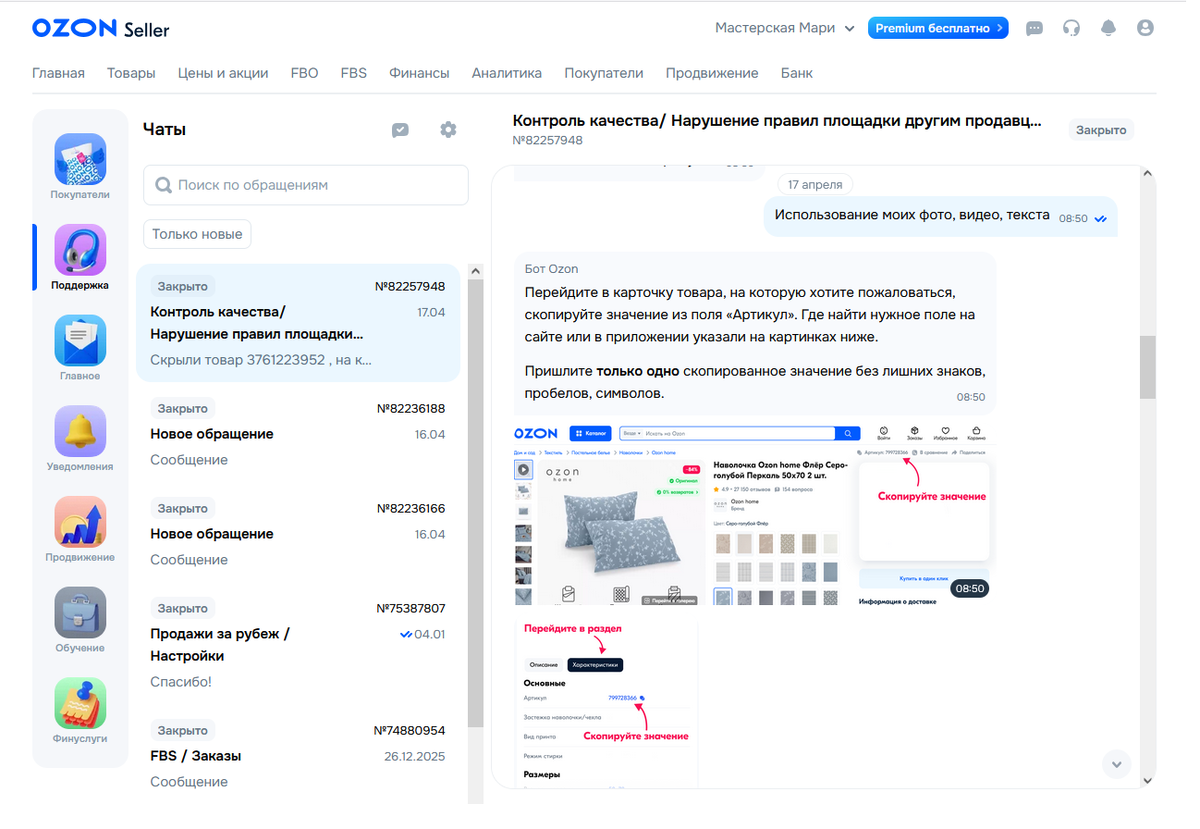Open chat settings gear icon
The height and width of the screenshot is (829, 1200).
448,130
